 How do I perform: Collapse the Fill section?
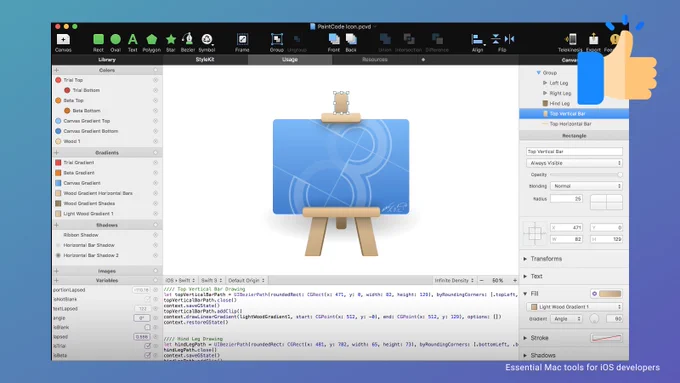(525, 294)
